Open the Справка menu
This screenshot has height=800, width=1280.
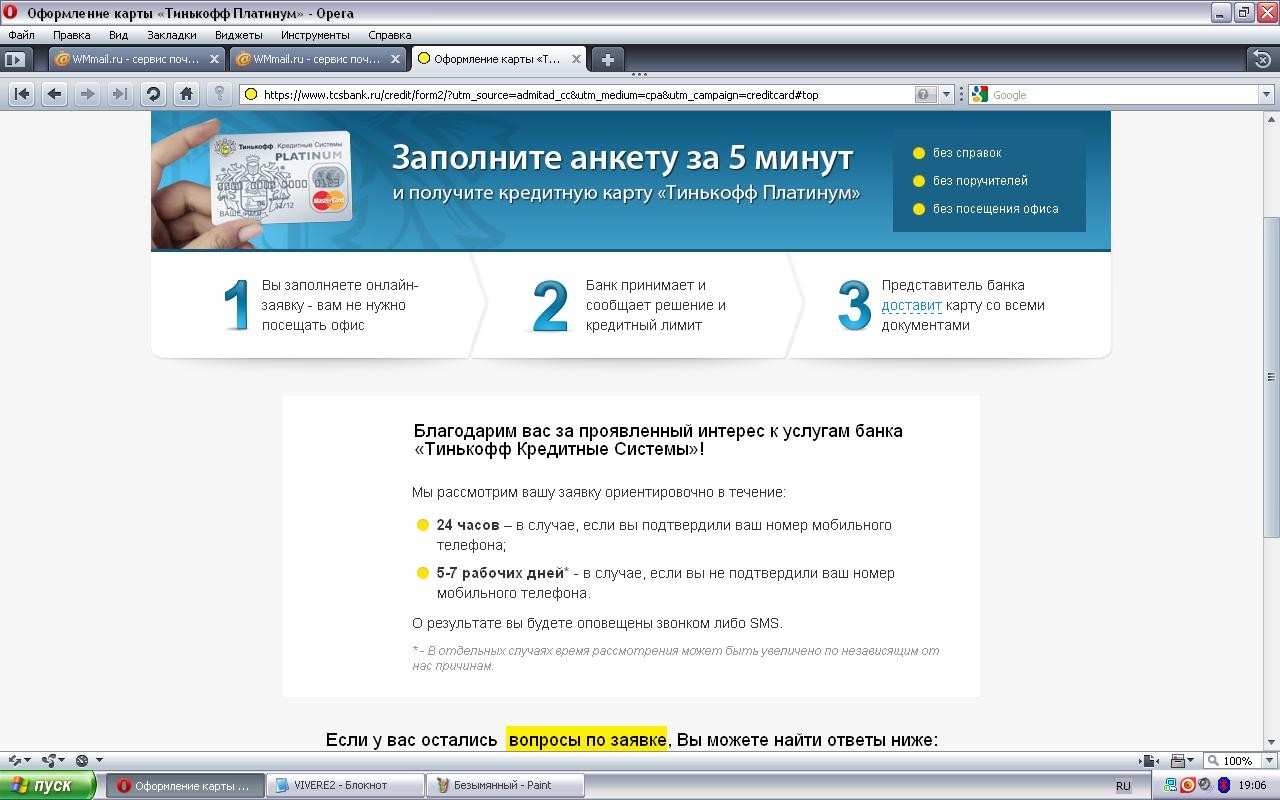390,35
